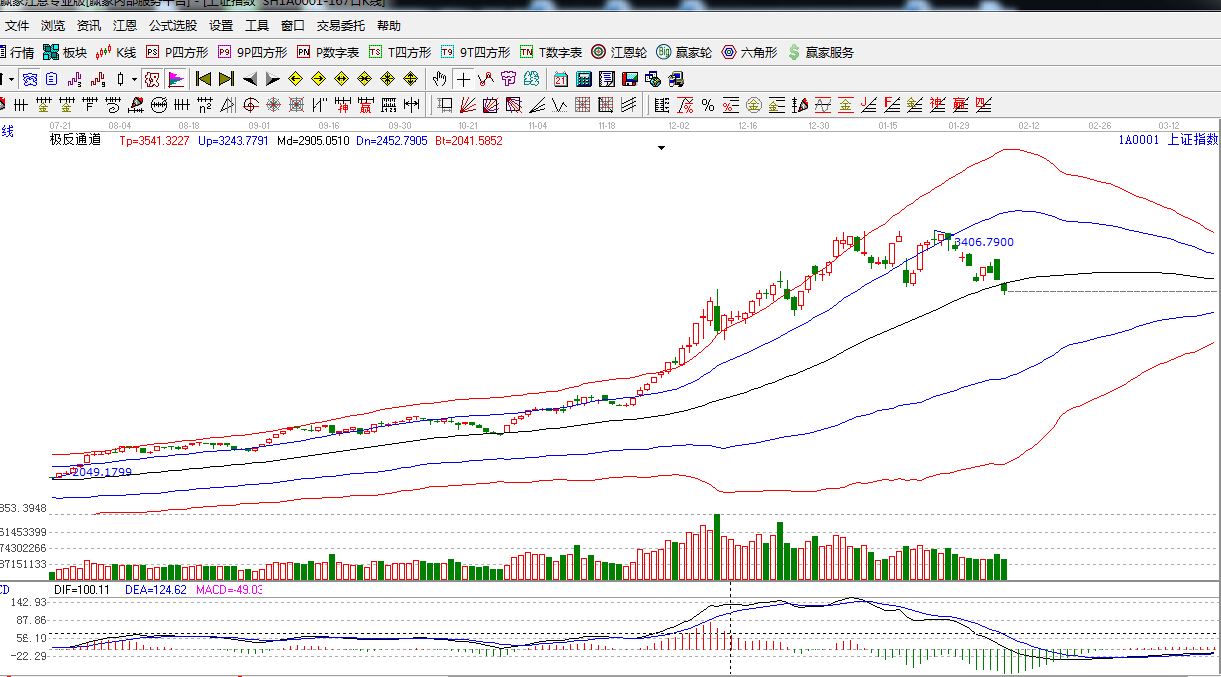Jump to the first bar using the skip-to-start icon

tap(203, 79)
